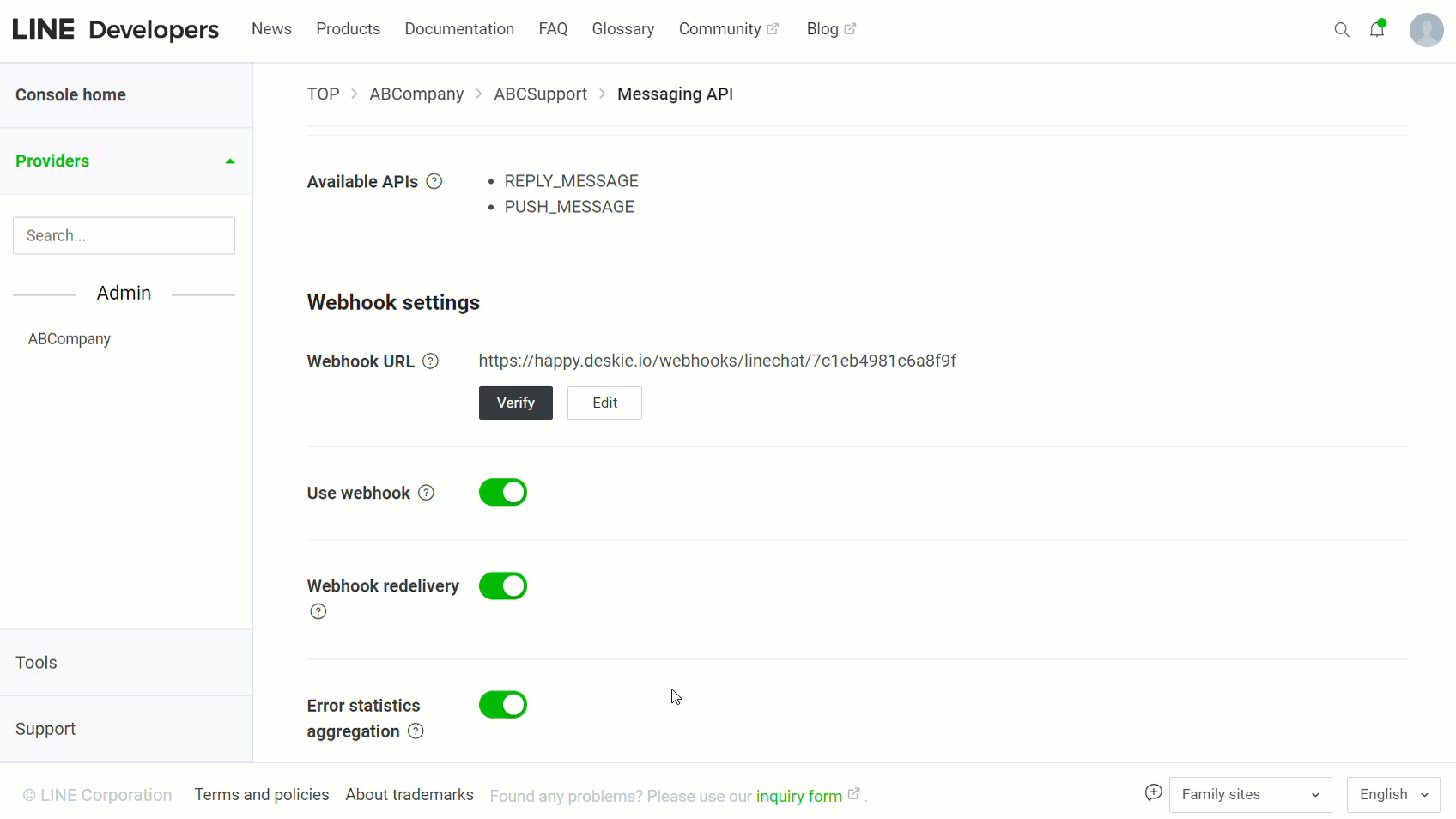Open the English language dropdown
The image size is (1456, 819).
click(1392, 795)
